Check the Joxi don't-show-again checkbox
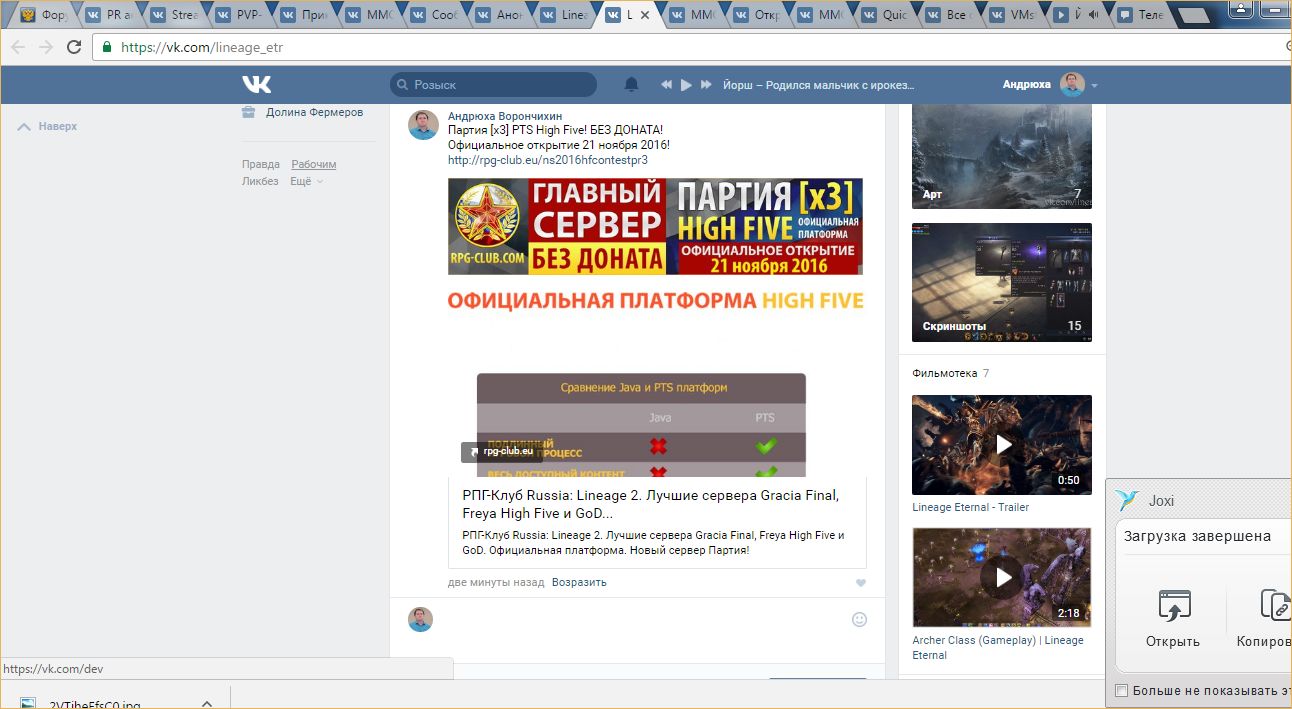 [x=1121, y=691]
